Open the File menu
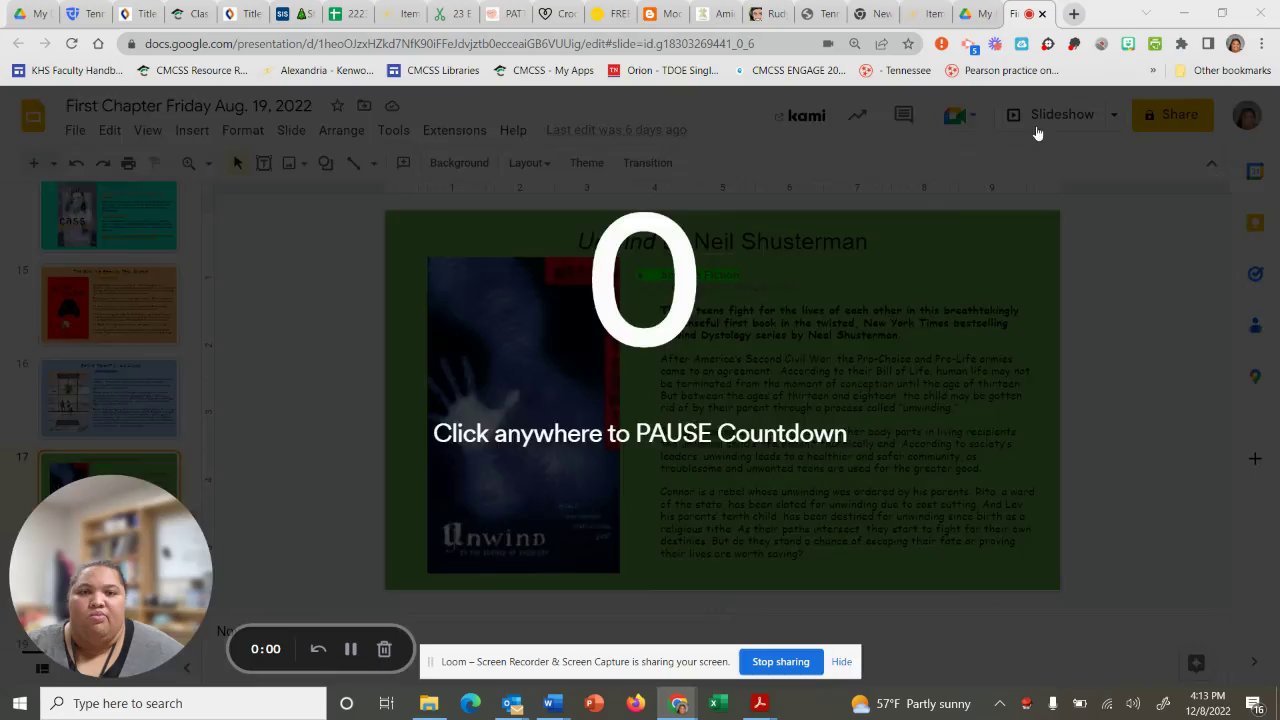This screenshot has height=720, width=1280. (75, 130)
